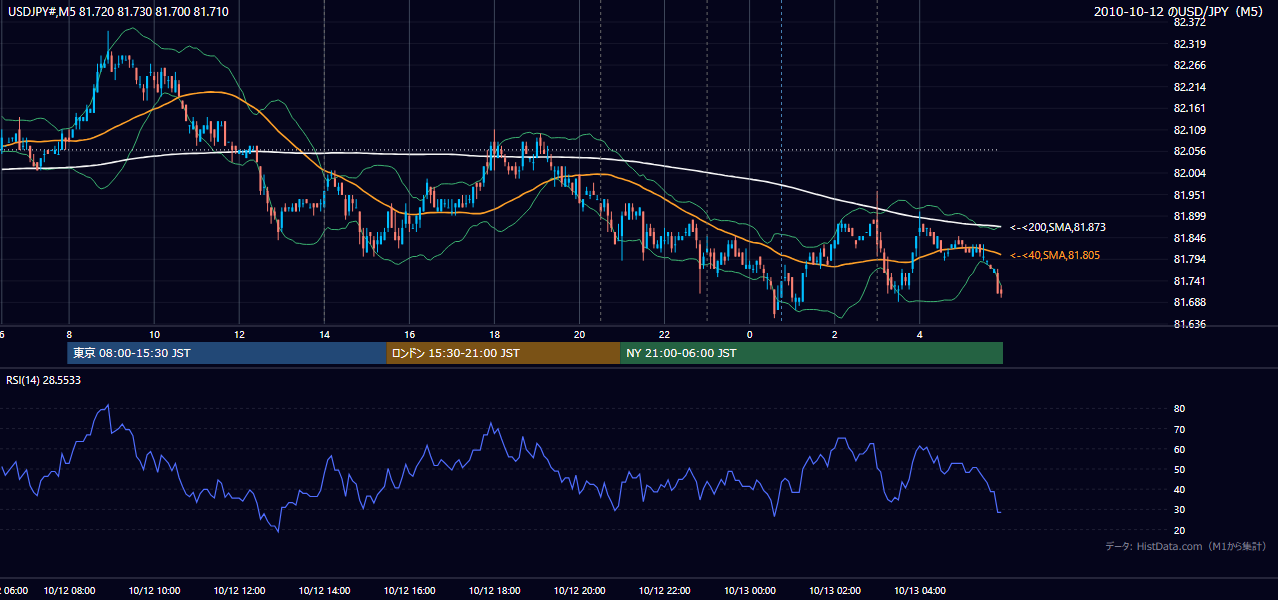Click the hour label 18 under the price chart
Image resolution: width=1278 pixels, height=600 pixels.
tap(494, 334)
